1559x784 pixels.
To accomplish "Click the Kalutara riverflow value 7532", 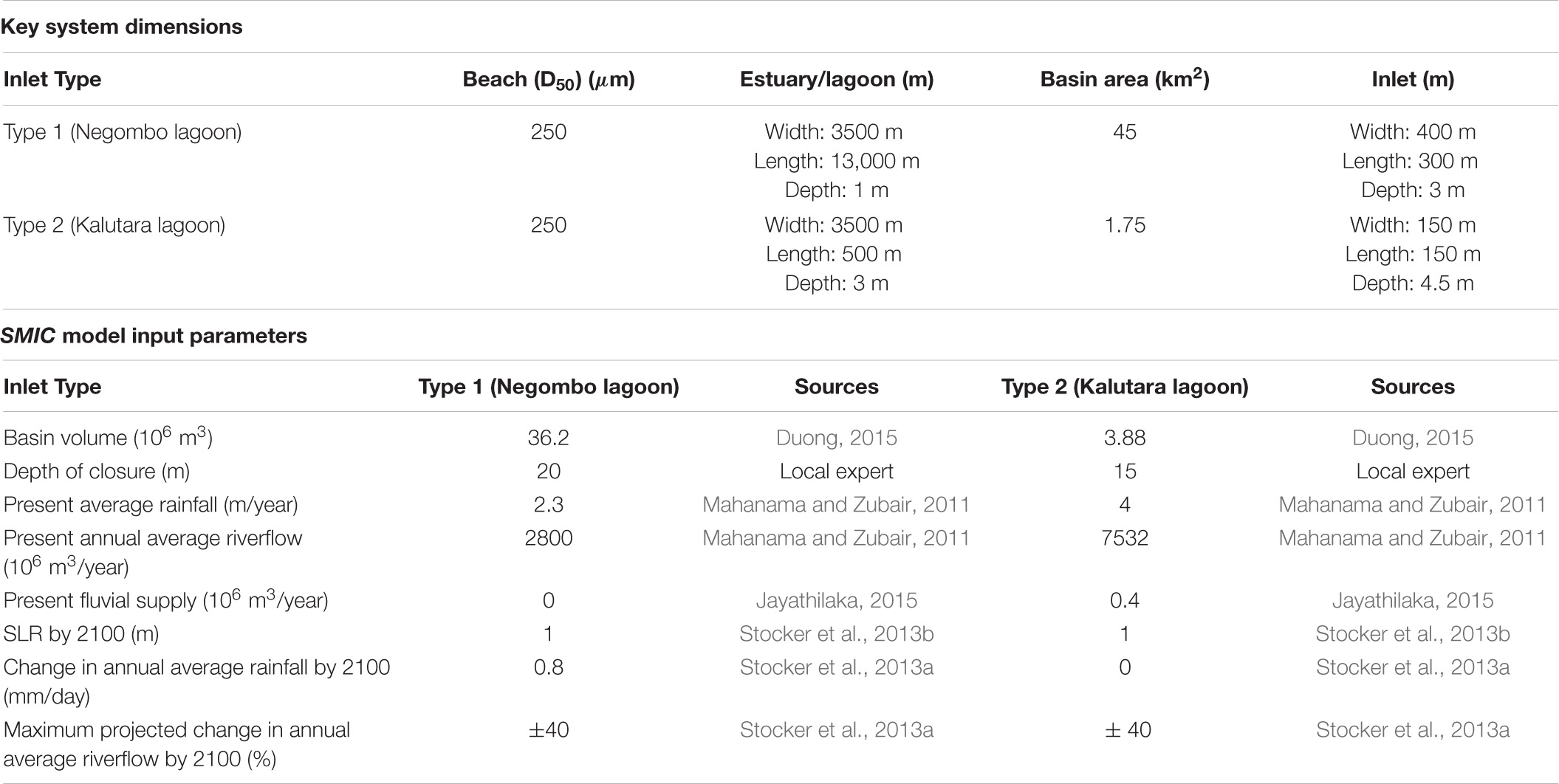I will tap(1124, 538).
